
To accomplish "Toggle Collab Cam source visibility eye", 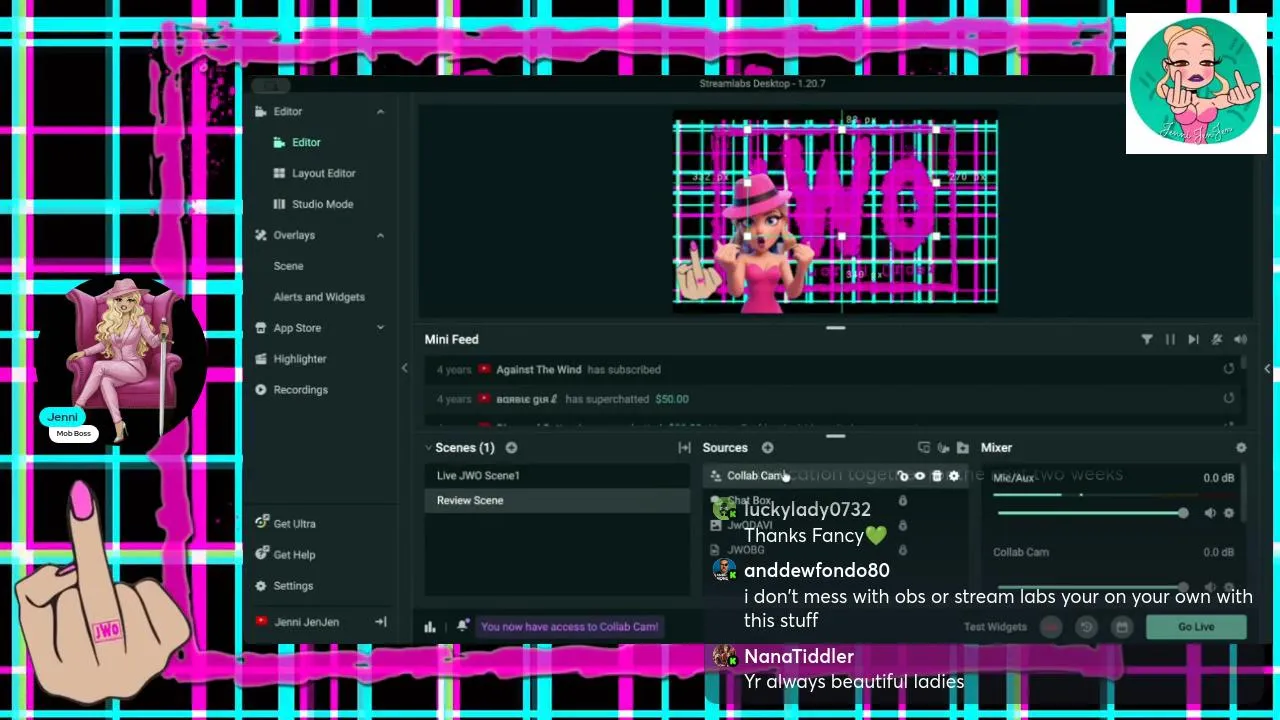I will tap(919, 476).
